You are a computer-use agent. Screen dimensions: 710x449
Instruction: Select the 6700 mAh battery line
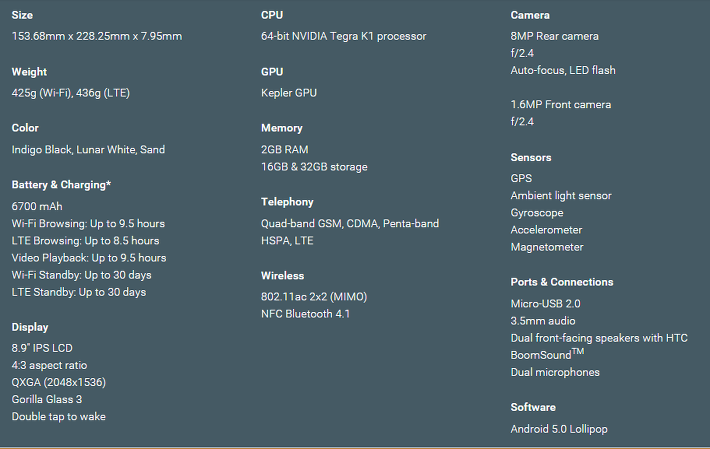37,206
